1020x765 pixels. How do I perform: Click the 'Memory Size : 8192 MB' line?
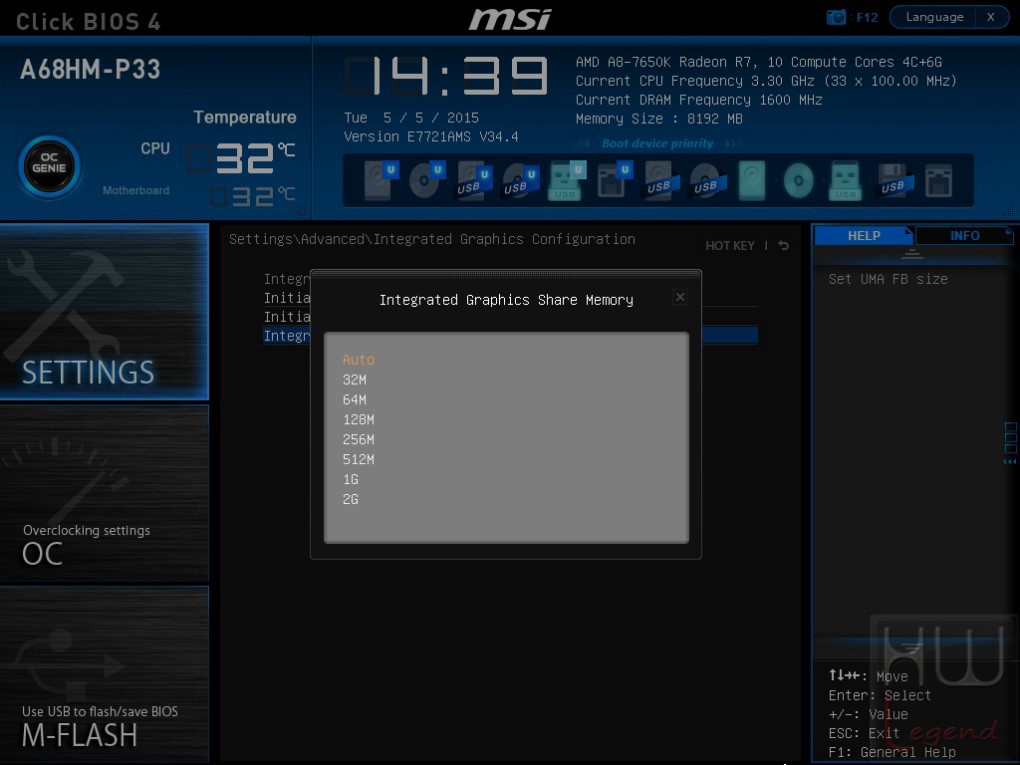[659, 119]
